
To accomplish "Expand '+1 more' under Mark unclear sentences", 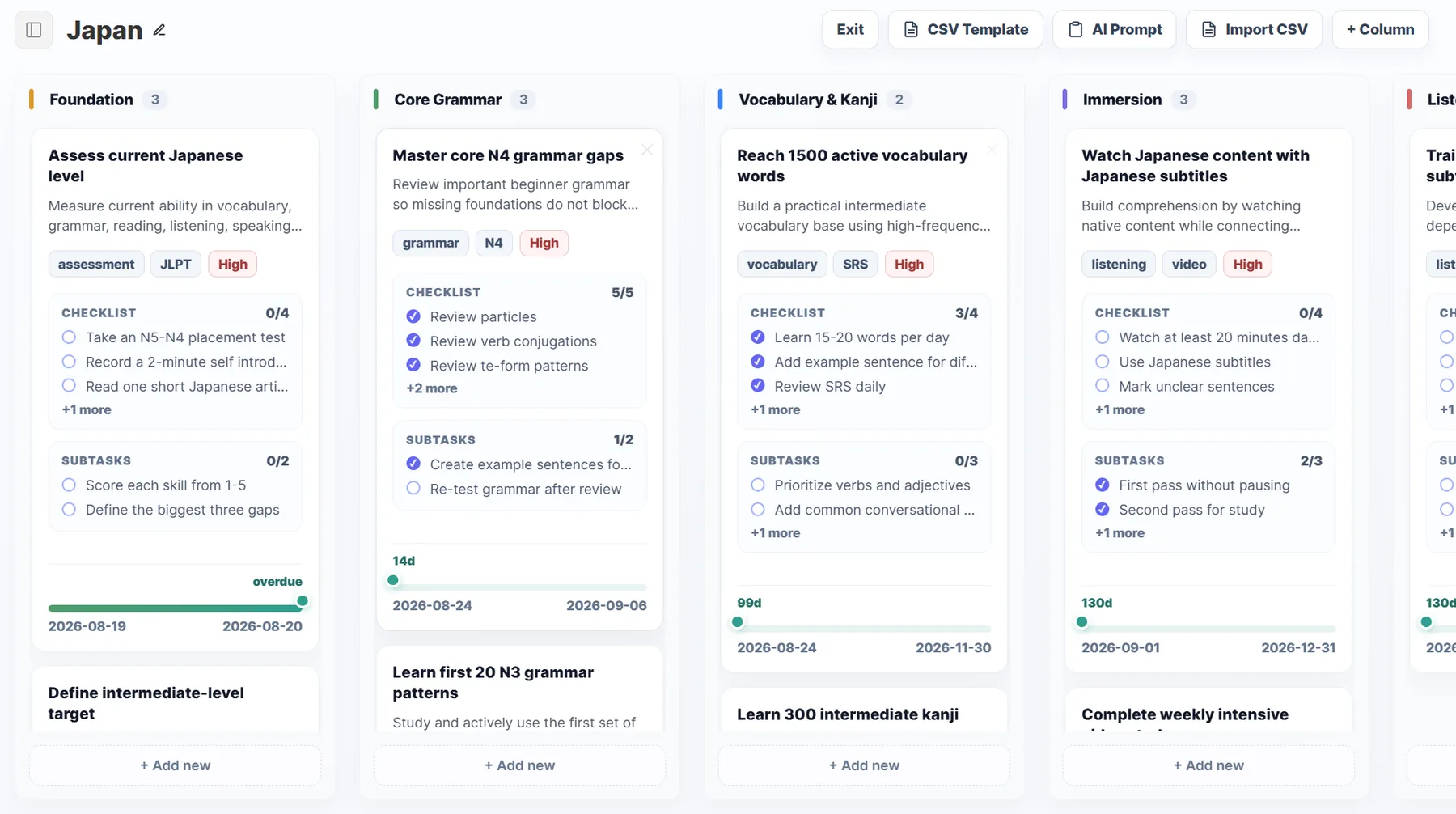I will [x=1120, y=409].
